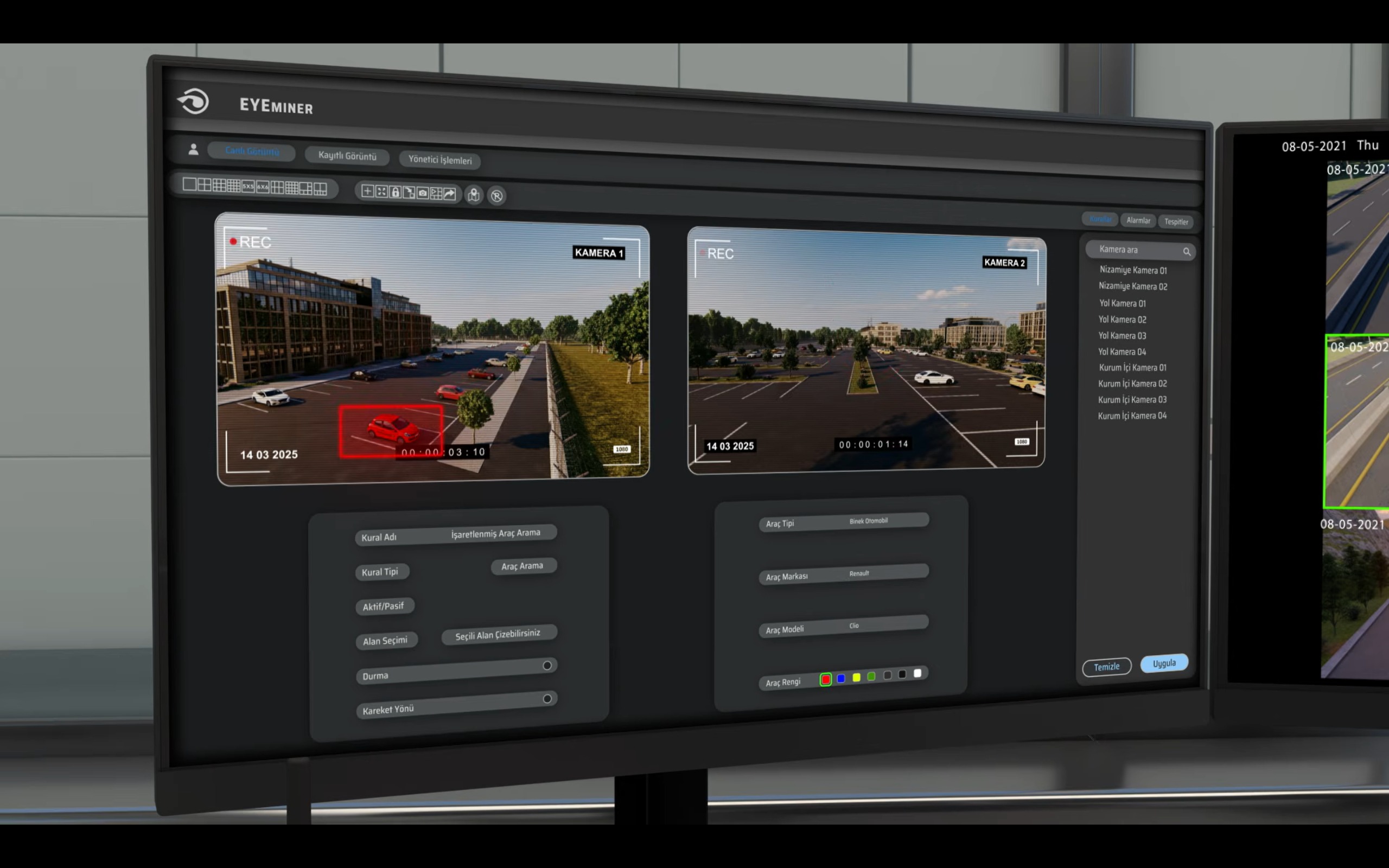Screen dimensions: 1389x868
Task: Open the Araç Modeli dropdown showing Clio
Action: (844, 626)
